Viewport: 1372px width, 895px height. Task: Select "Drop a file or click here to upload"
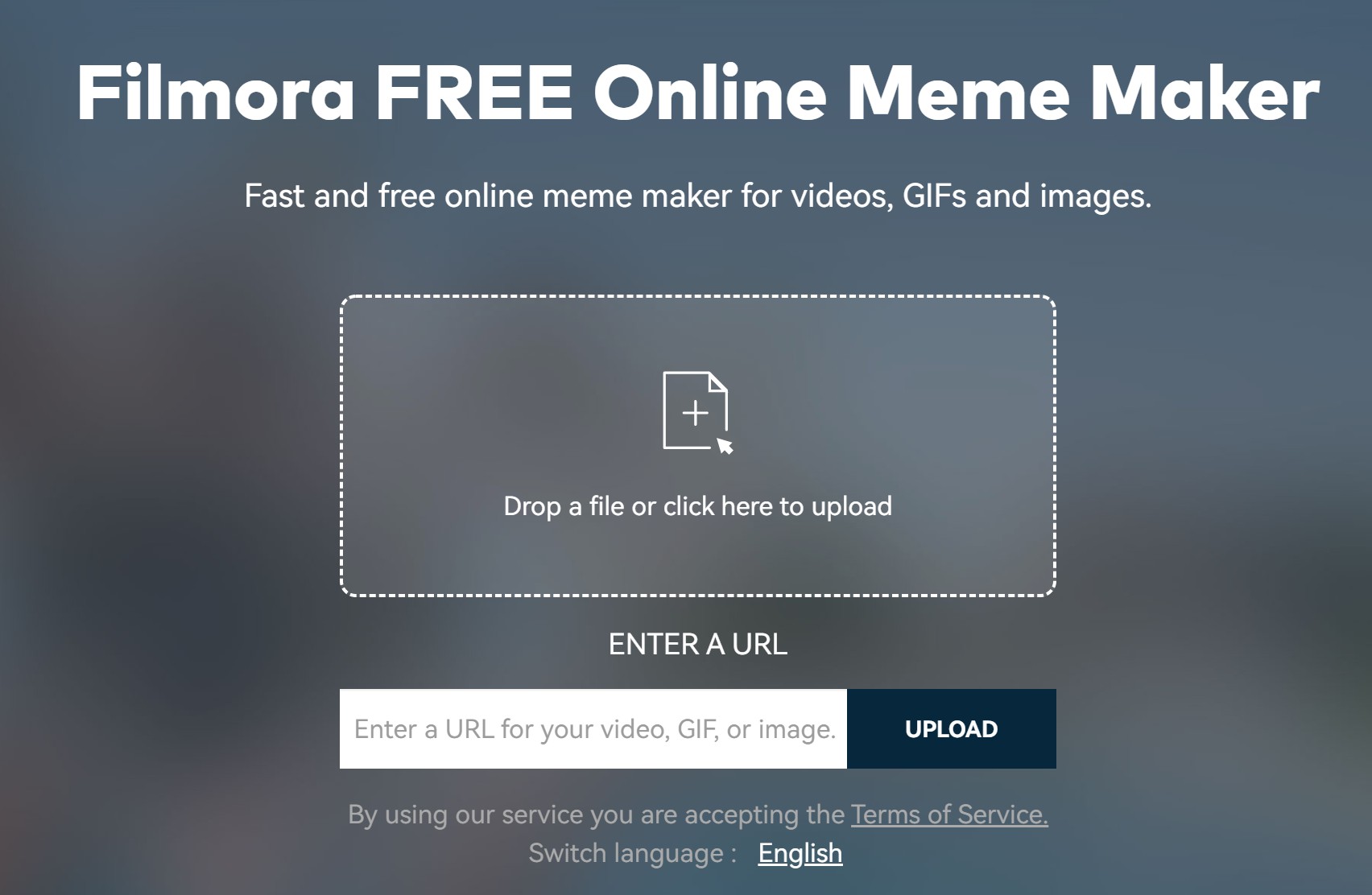697,506
